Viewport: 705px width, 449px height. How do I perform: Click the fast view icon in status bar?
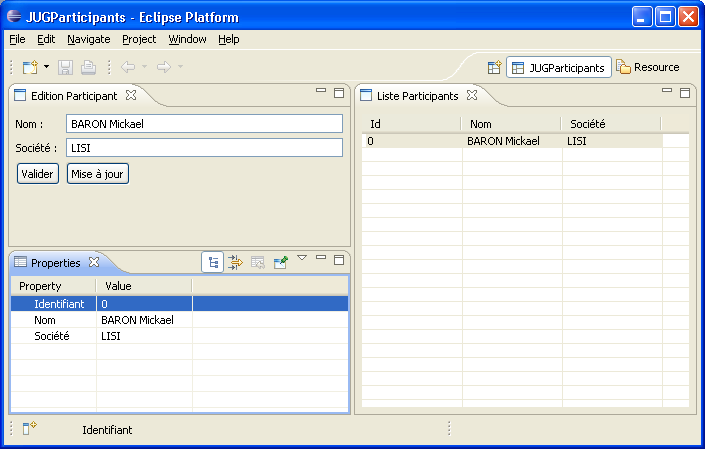30,429
